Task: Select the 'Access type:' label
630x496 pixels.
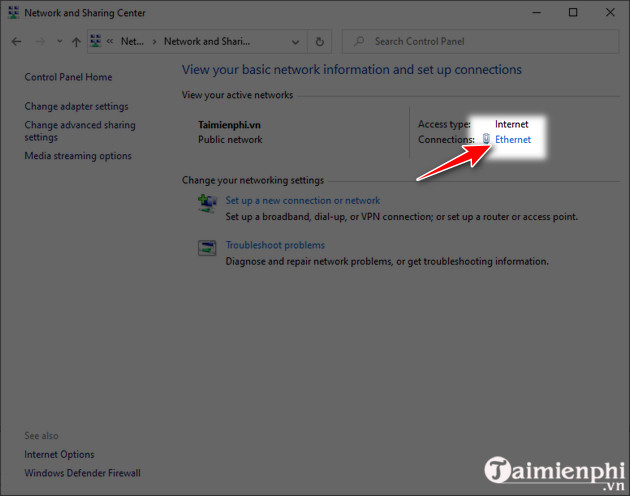Action: point(444,124)
